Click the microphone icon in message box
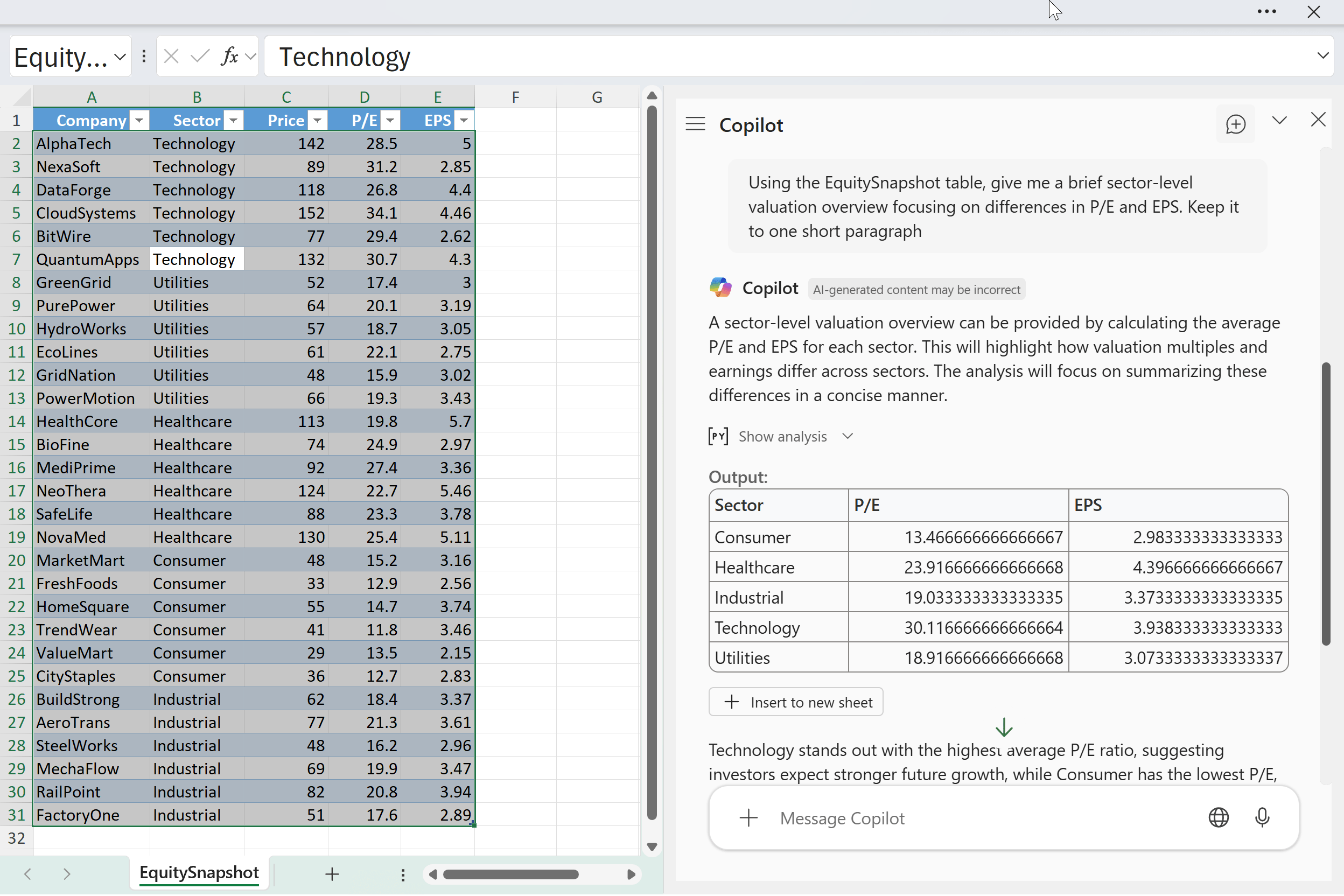The image size is (1344, 896). coord(1262,818)
